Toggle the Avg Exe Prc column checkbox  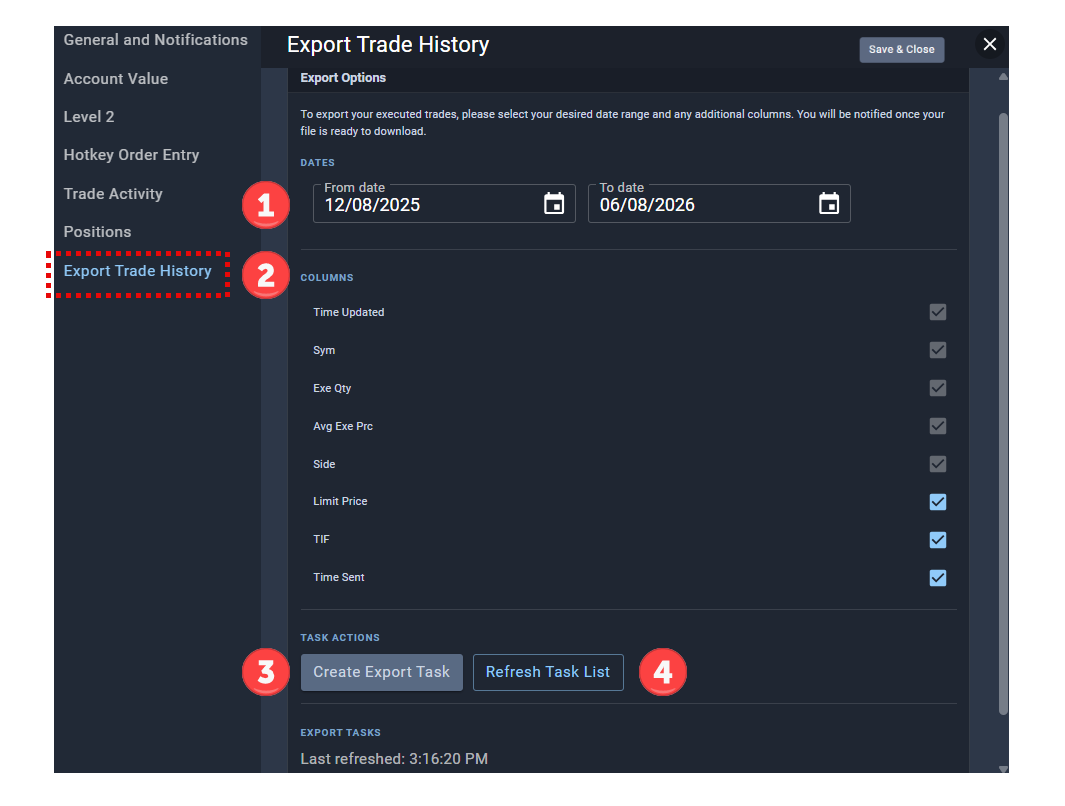pos(937,426)
